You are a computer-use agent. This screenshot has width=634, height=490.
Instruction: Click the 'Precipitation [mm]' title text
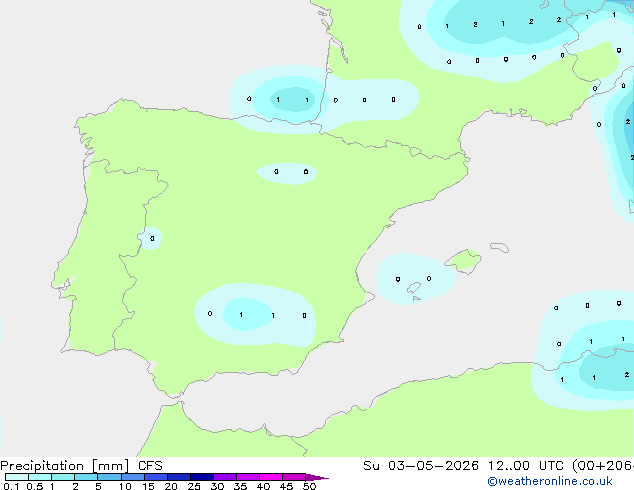(x=64, y=466)
